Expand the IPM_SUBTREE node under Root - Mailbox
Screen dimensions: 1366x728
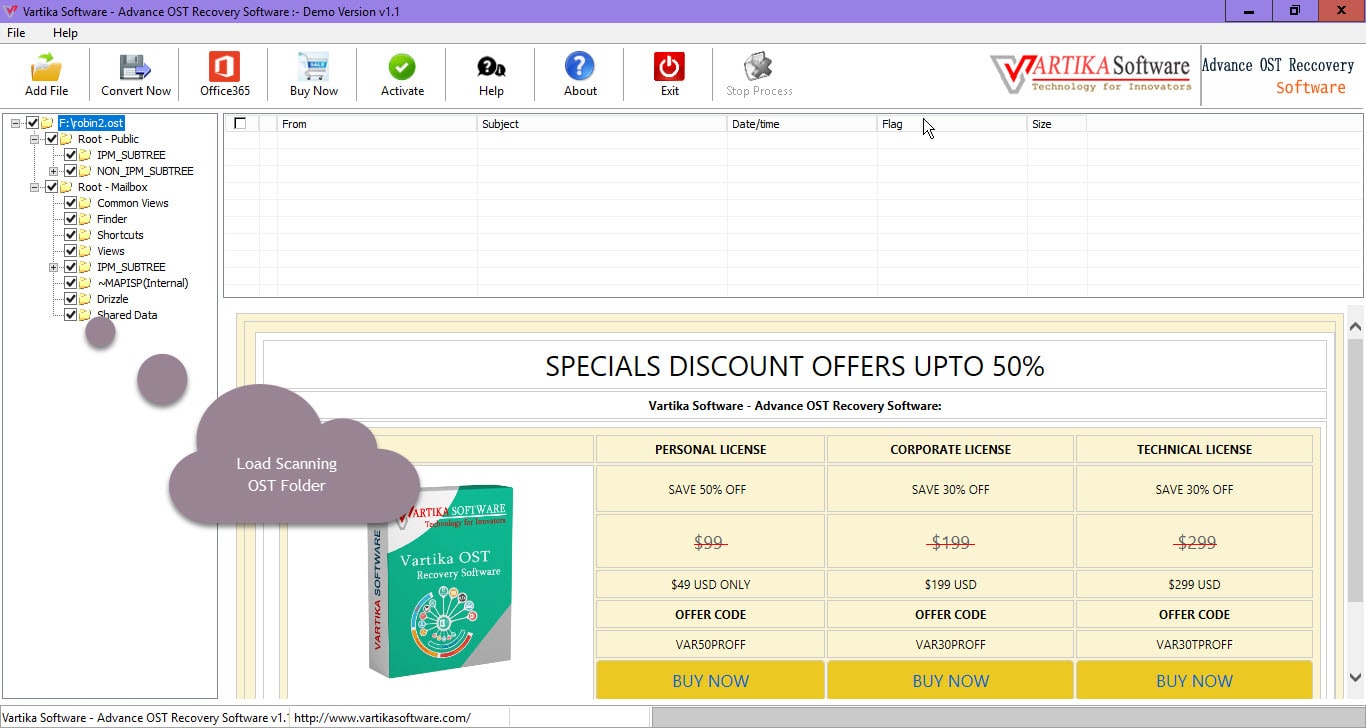pyautogui.click(x=54, y=267)
